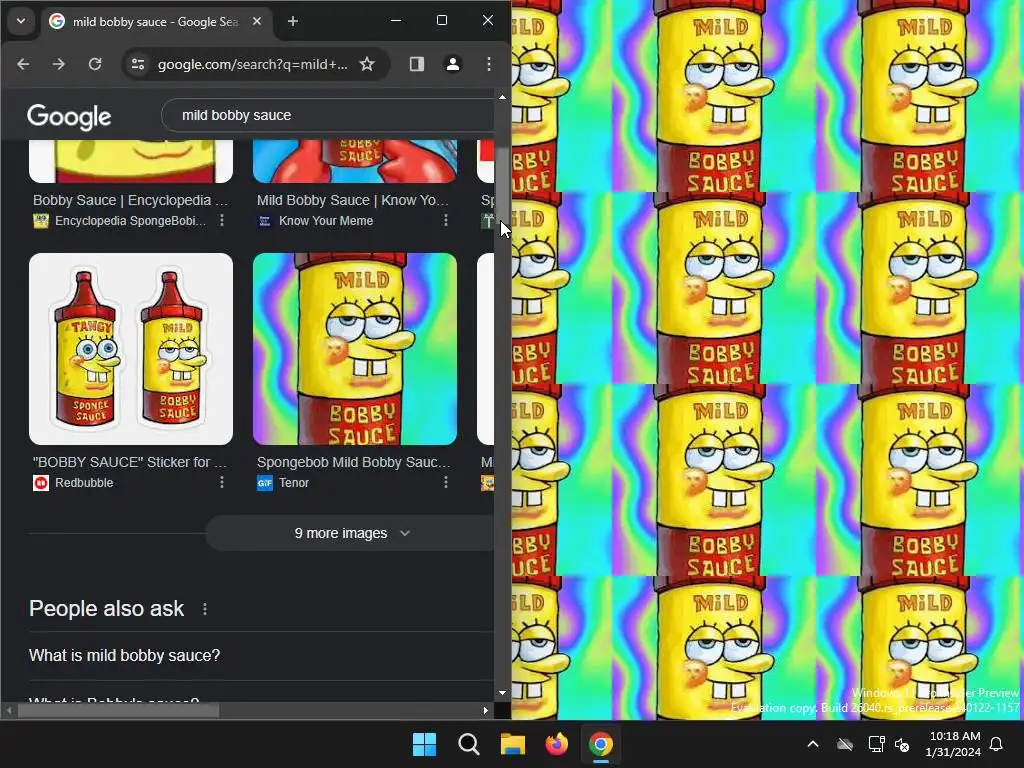Click Tenor source name text

coord(294,483)
